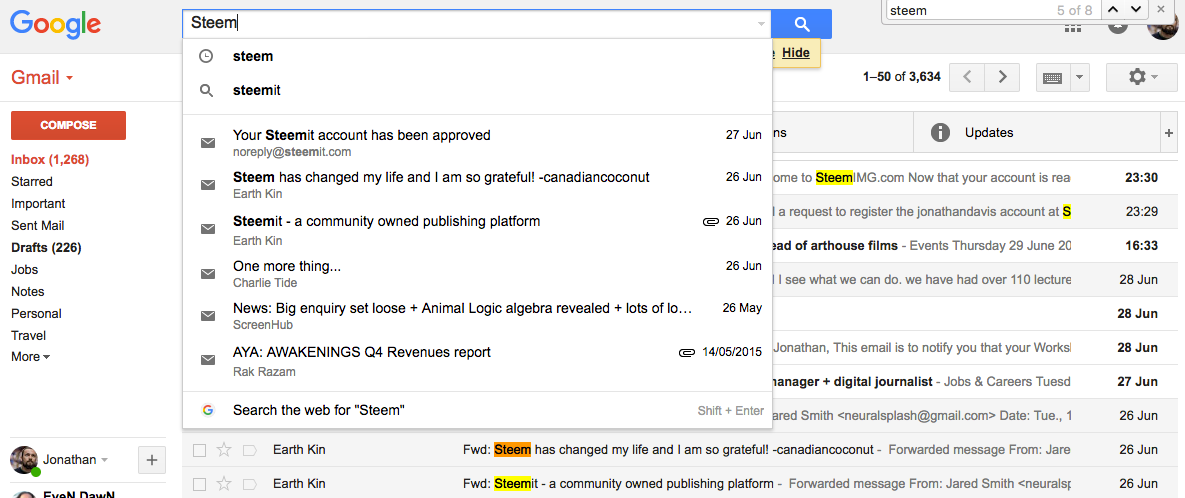
Task: Add a new inbox tab with plus
Action: pyautogui.click(x=1169, y=132)
